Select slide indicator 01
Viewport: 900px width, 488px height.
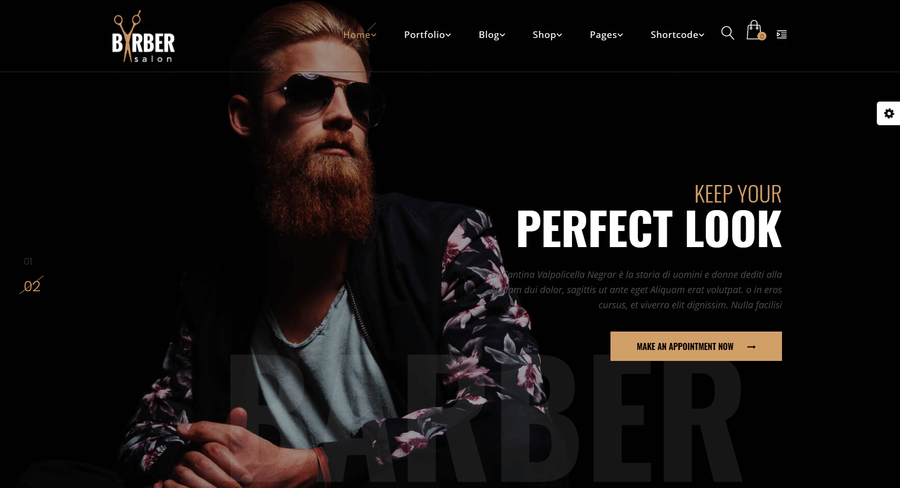[28, 262]
